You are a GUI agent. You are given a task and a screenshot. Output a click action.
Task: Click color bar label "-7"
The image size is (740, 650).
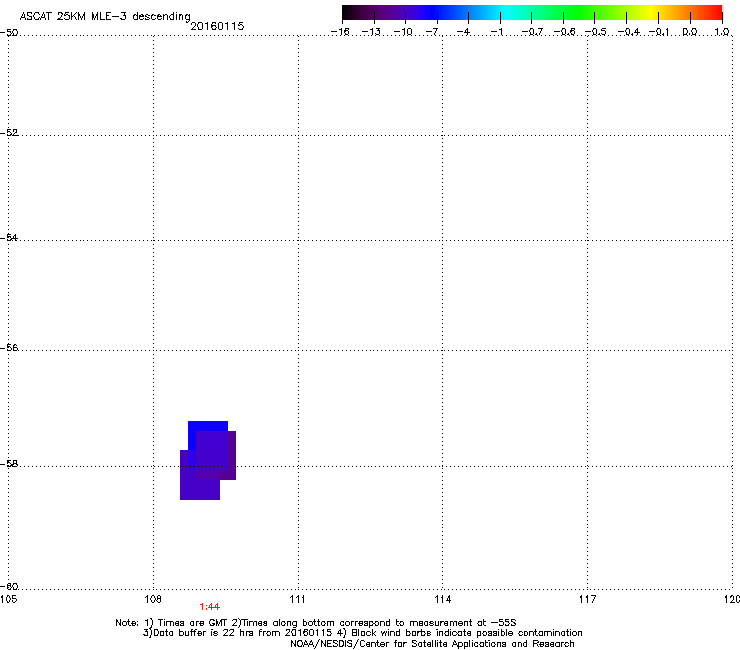coord(432,32)
